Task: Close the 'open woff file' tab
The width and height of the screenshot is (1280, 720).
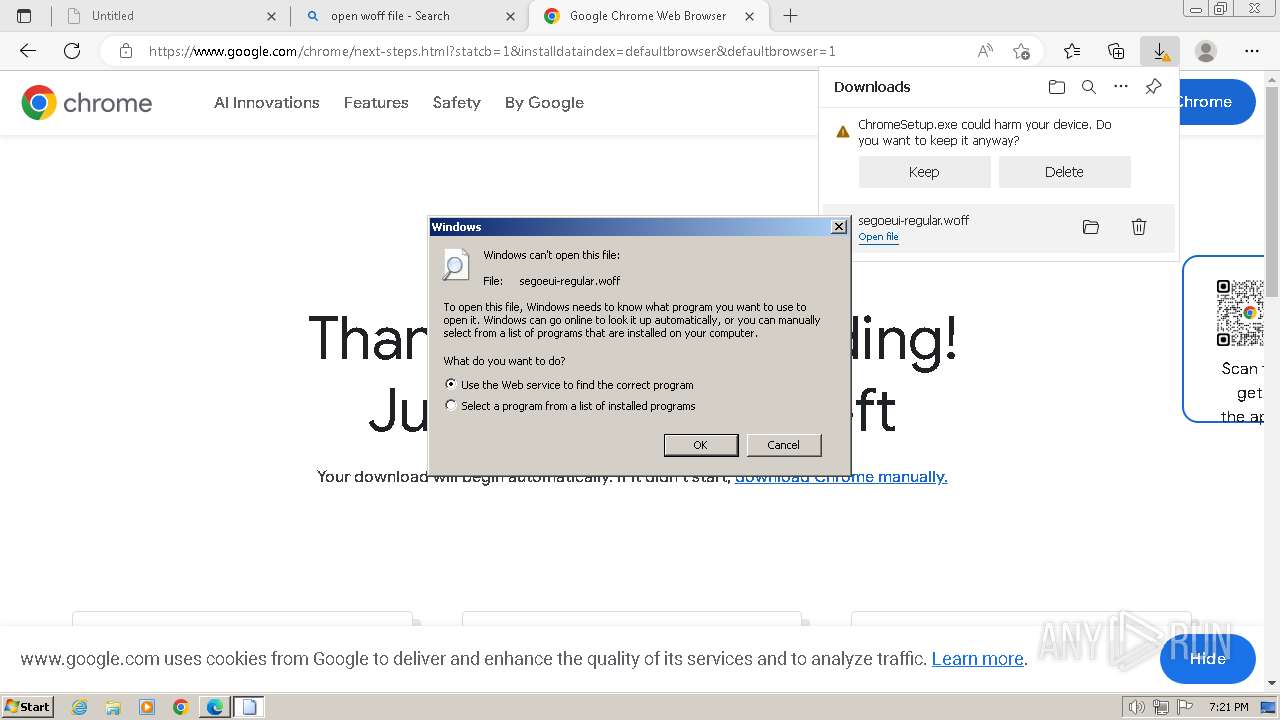Action: 511,16
